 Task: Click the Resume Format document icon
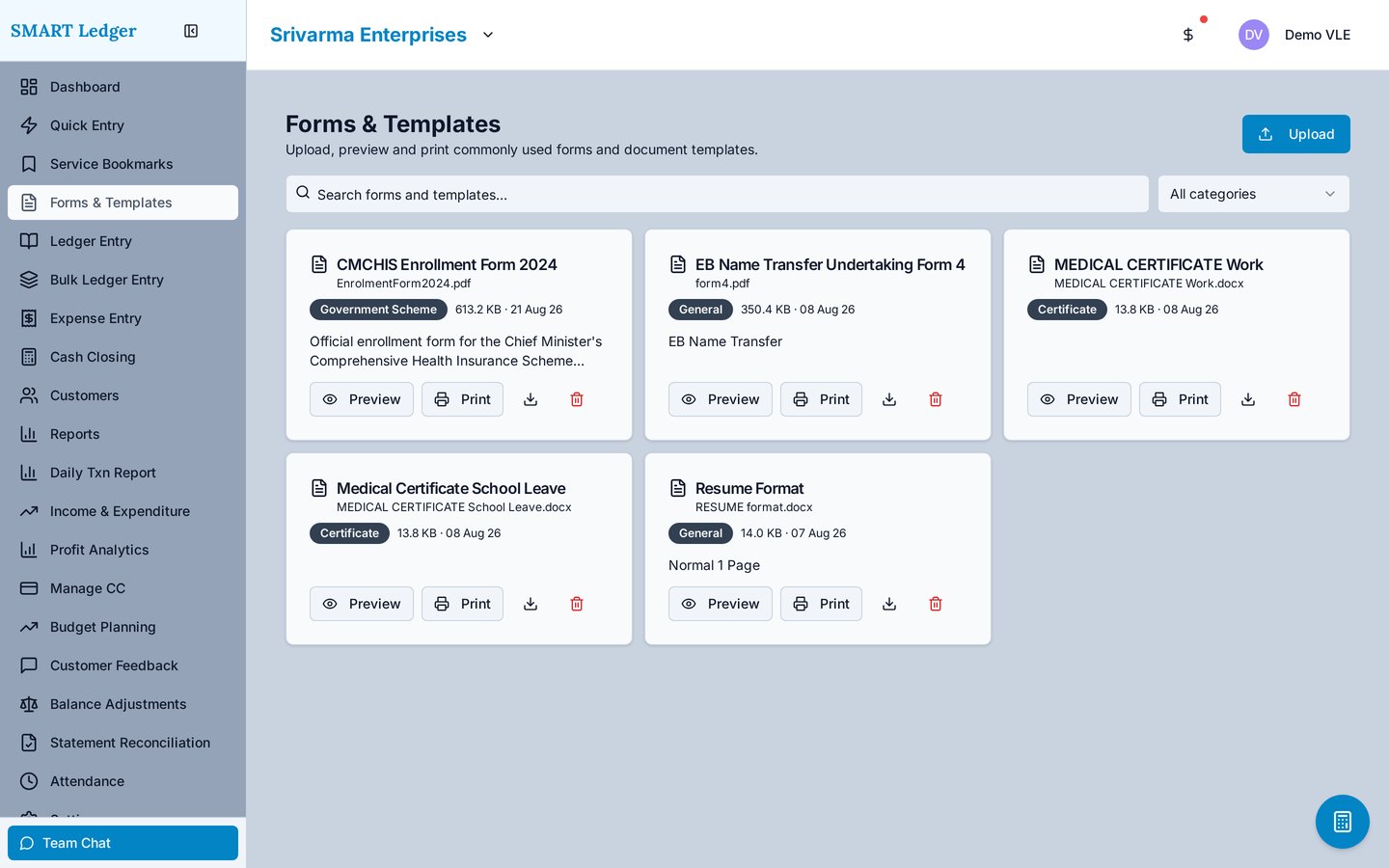[678, 488]
